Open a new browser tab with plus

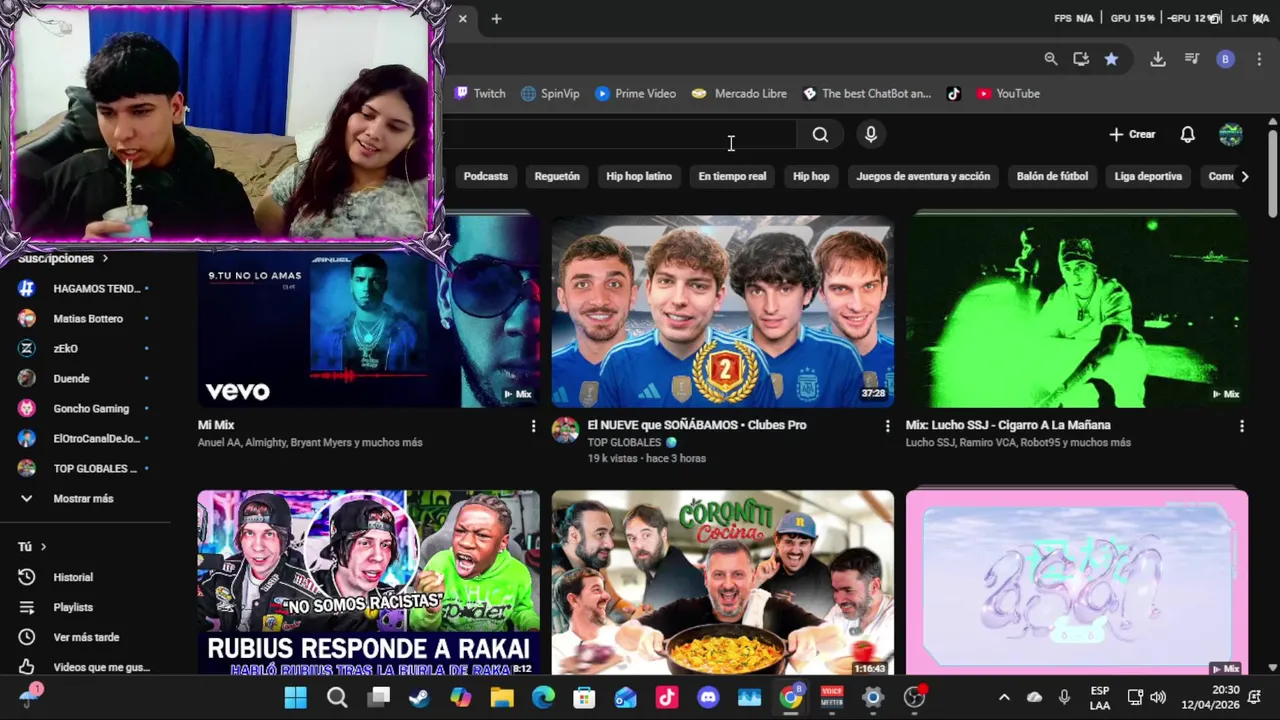[x=496, y=19]
